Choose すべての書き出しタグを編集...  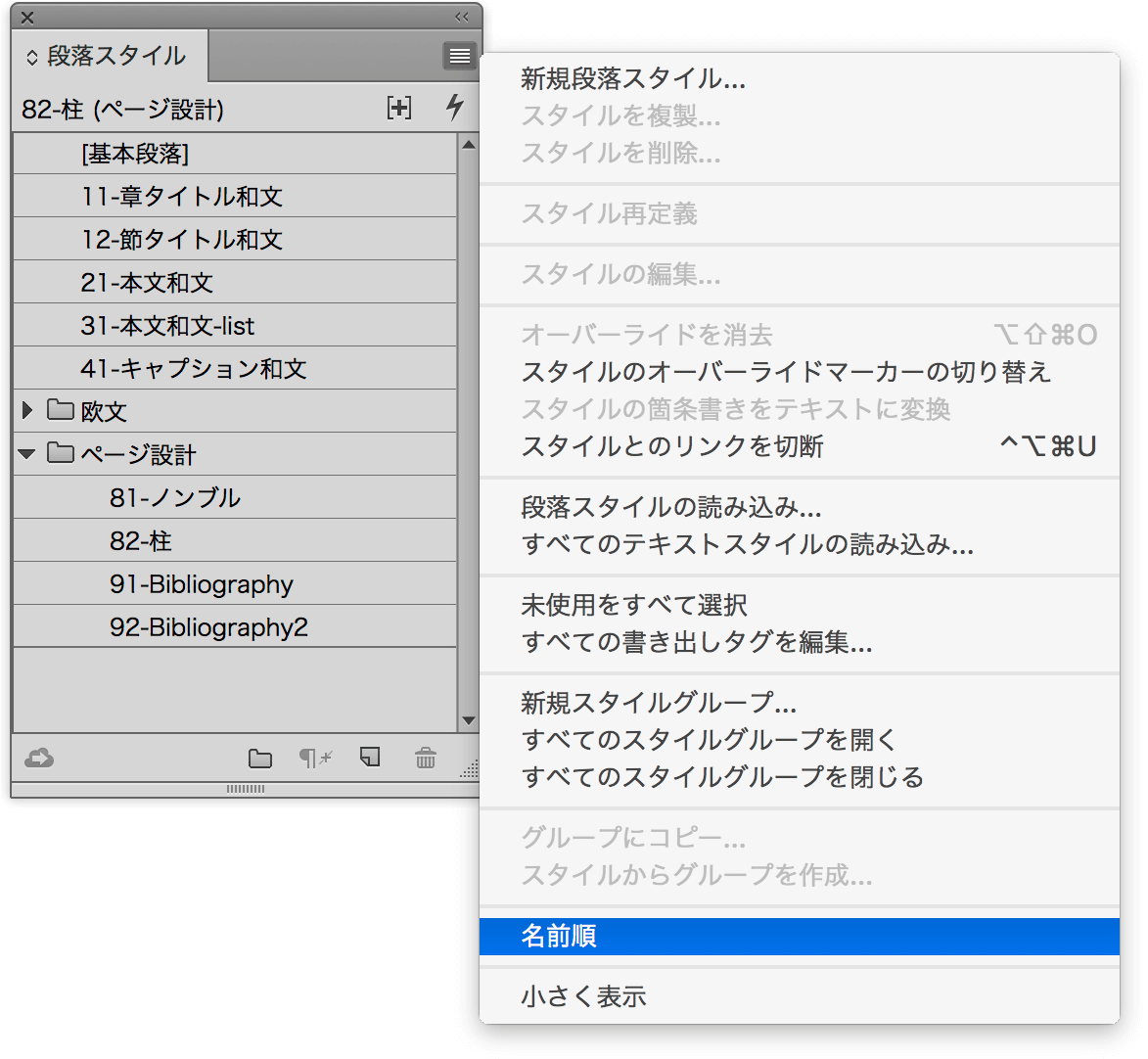800,642
